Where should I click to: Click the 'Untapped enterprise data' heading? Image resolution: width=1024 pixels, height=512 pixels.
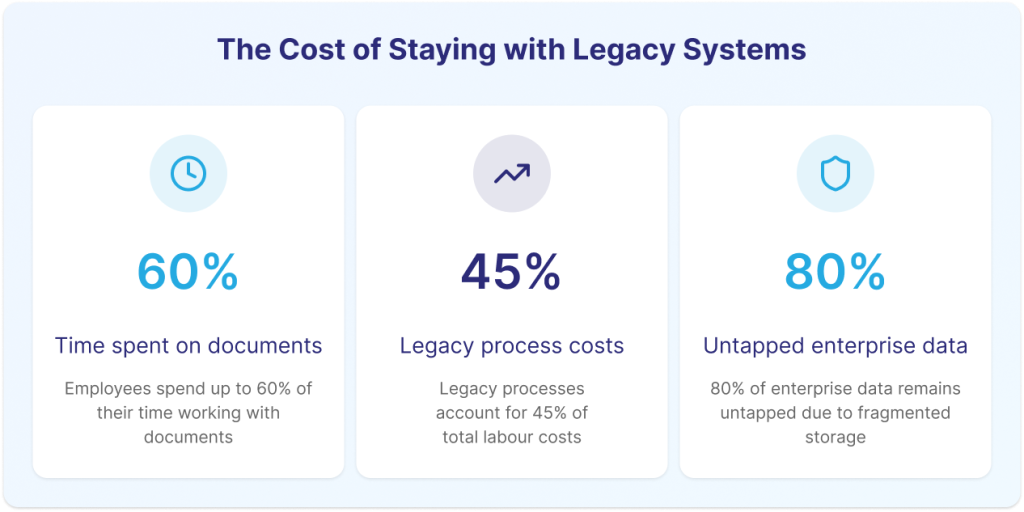[x=835, y=346]
